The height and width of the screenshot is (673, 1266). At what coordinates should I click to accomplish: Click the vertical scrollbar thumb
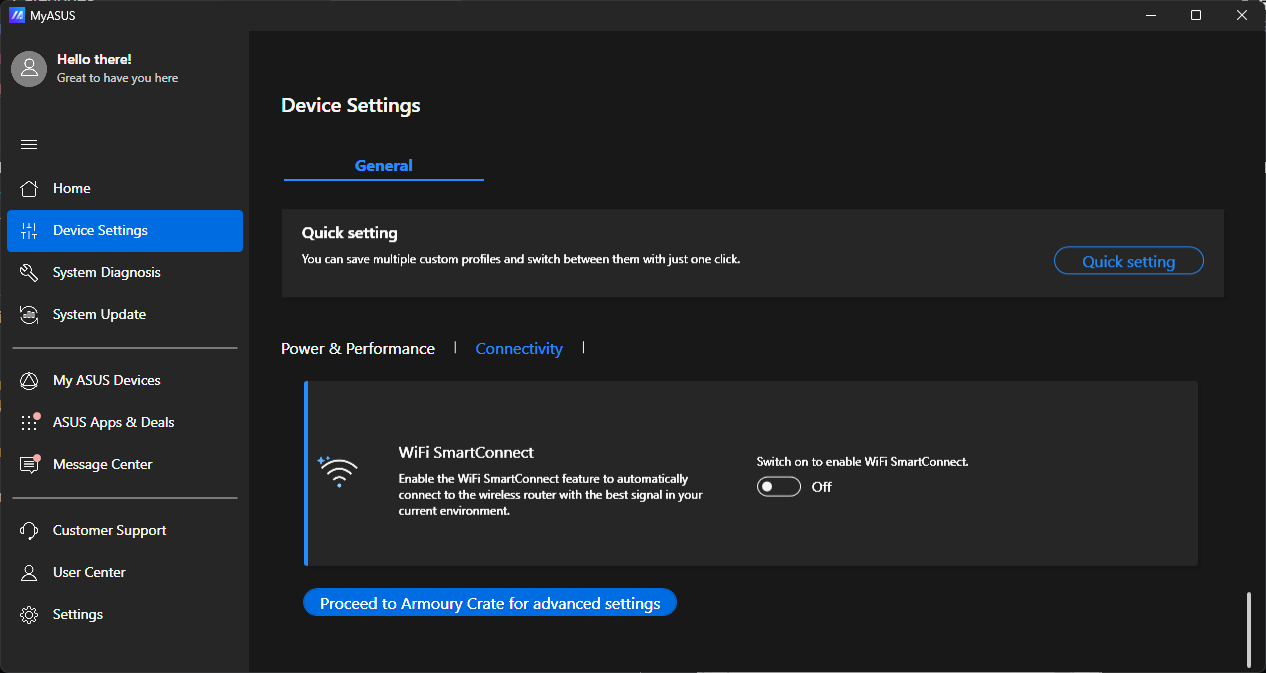(x=1248, y=630)
